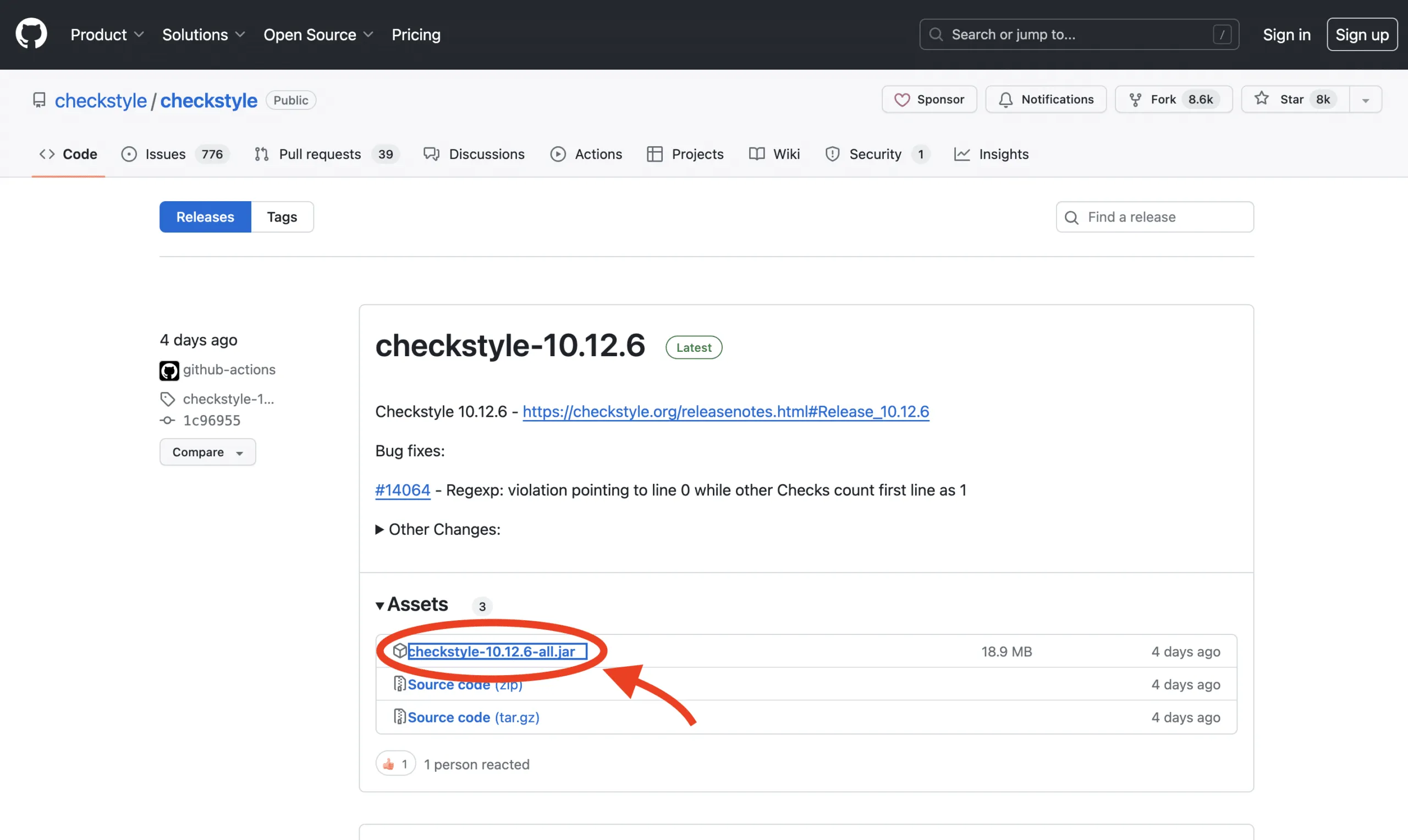
Task: Click the Sign in link
Action: 1286,35
